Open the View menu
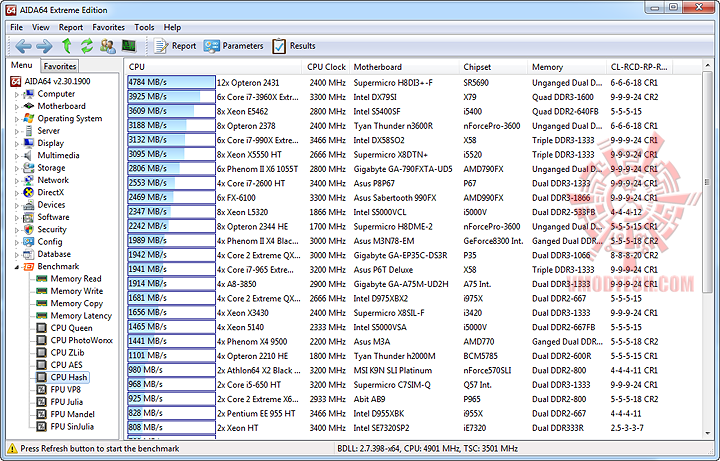This screenshot has width=720, height=461. [40, 28]
